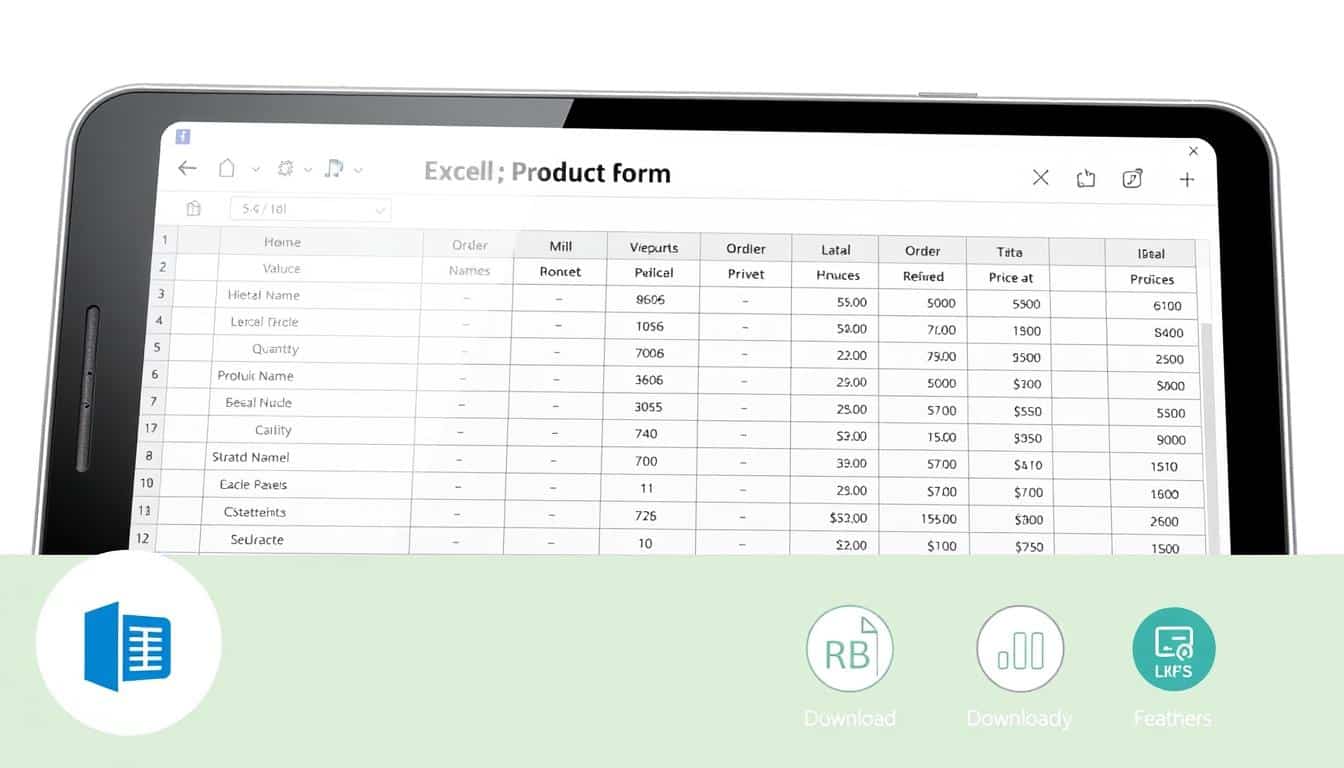Click the cell containing 3606

tap(649, 380)
